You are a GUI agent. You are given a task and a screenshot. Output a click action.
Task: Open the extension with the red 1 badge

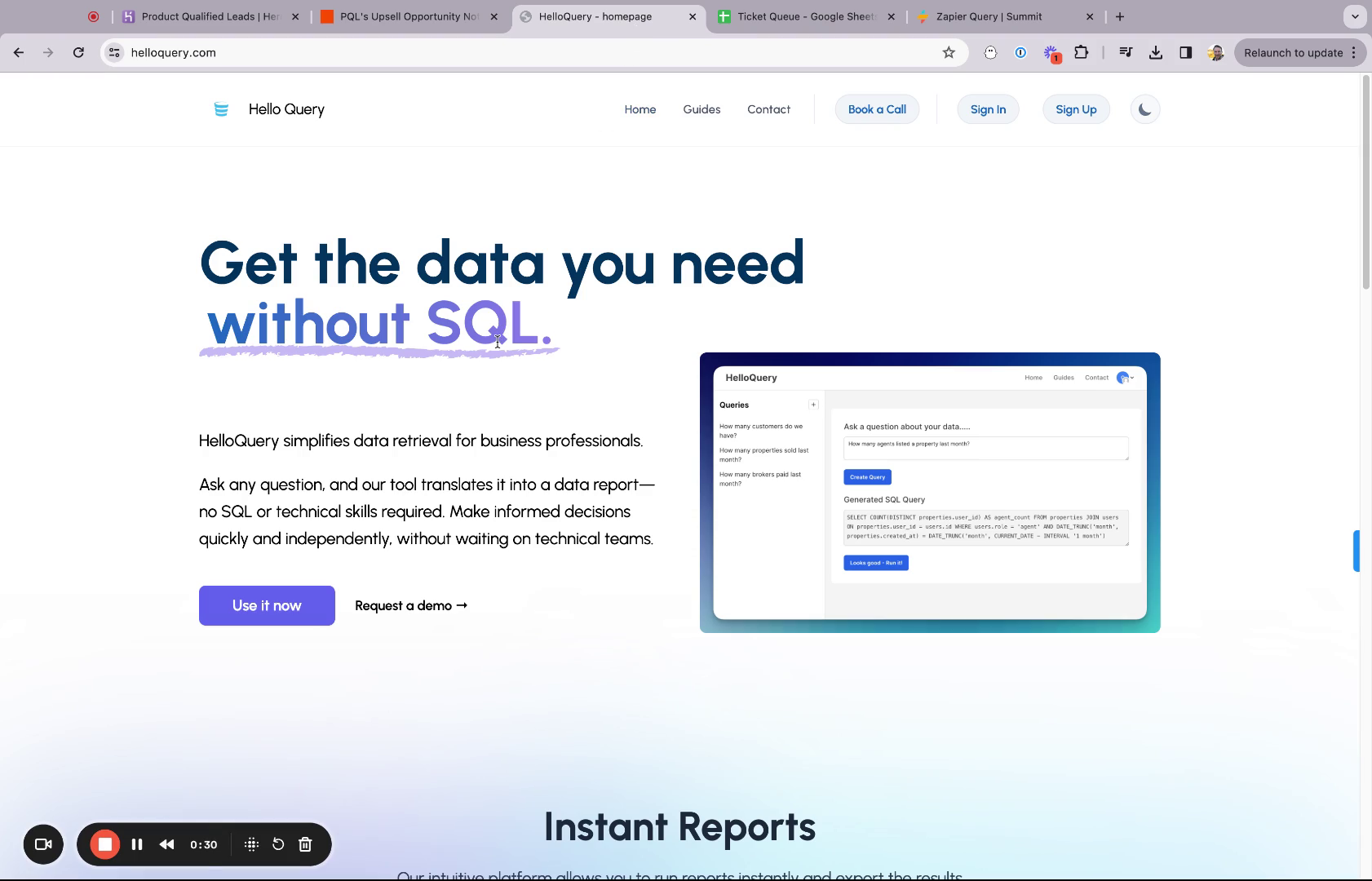(x=1051, y=53)
